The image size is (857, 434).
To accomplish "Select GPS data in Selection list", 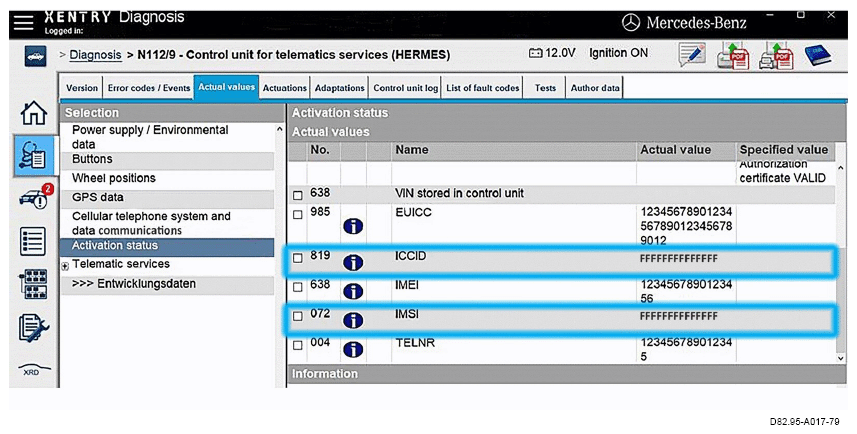I will click(x=167, y=198).
